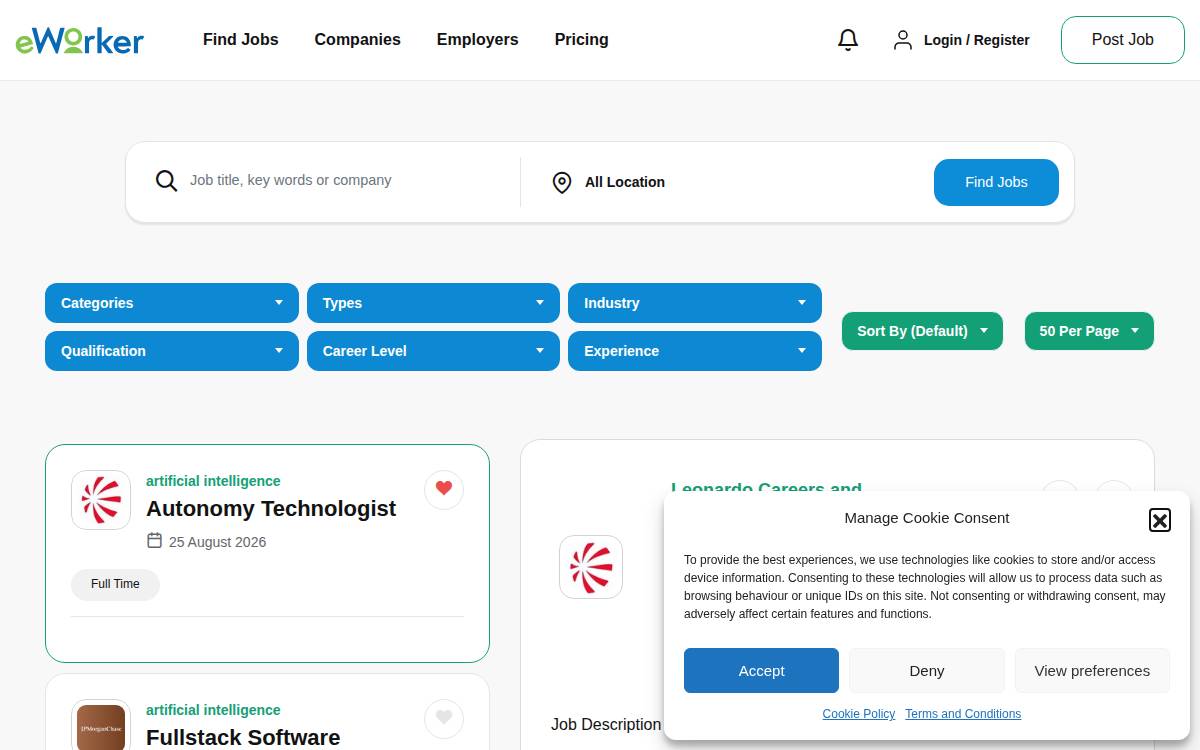1200x750 pixels.
Task: Open the Employers menu item
Action: point(478,40)
